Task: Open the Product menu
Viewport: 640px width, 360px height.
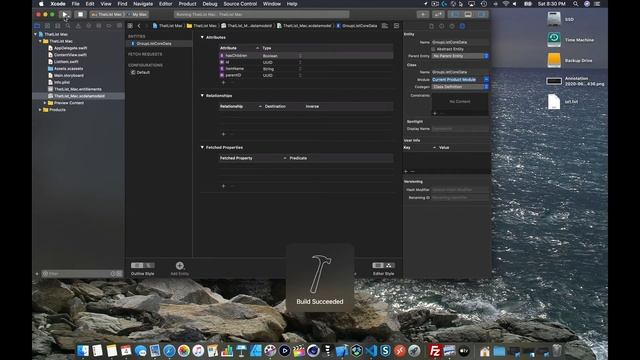Action: tap(187, 4)
